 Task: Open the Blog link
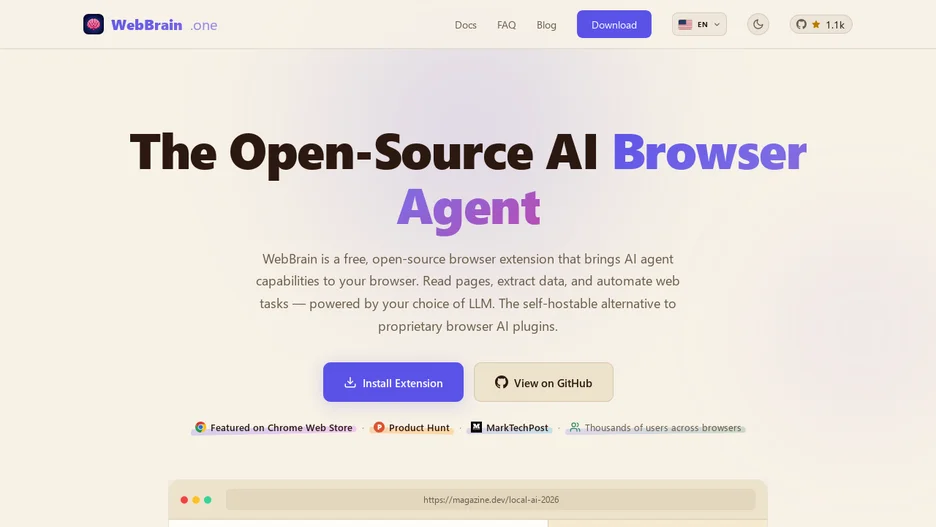click(546, 25)
